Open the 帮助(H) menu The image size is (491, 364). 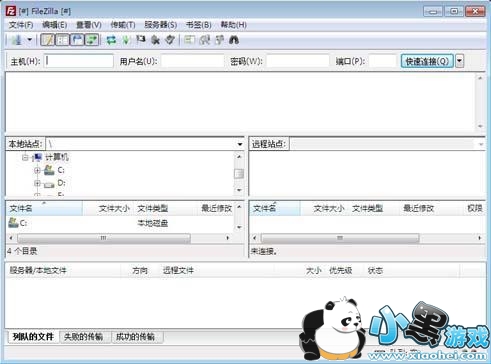point(233,25)
